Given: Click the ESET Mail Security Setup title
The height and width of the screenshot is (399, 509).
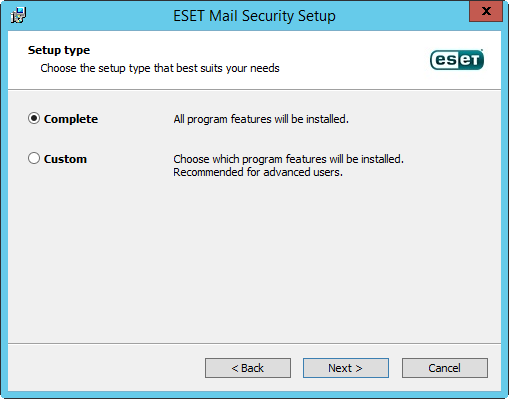Looking at the screenshot, I should [254, 16].
